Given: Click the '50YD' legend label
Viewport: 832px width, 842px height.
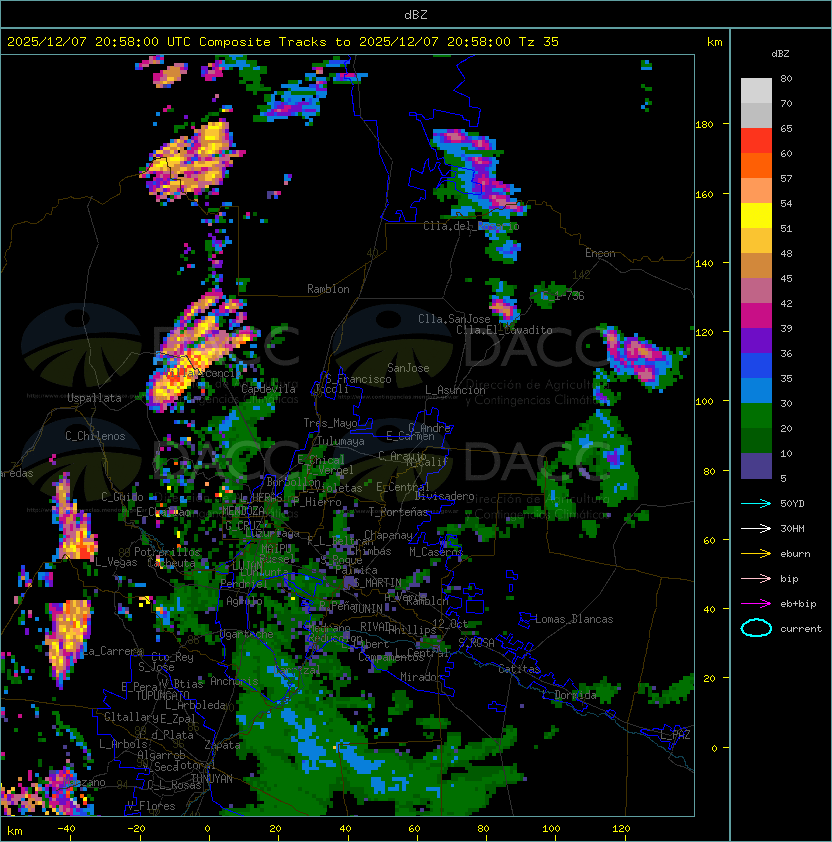Looking at the screenshot, I should coord(792,503).
